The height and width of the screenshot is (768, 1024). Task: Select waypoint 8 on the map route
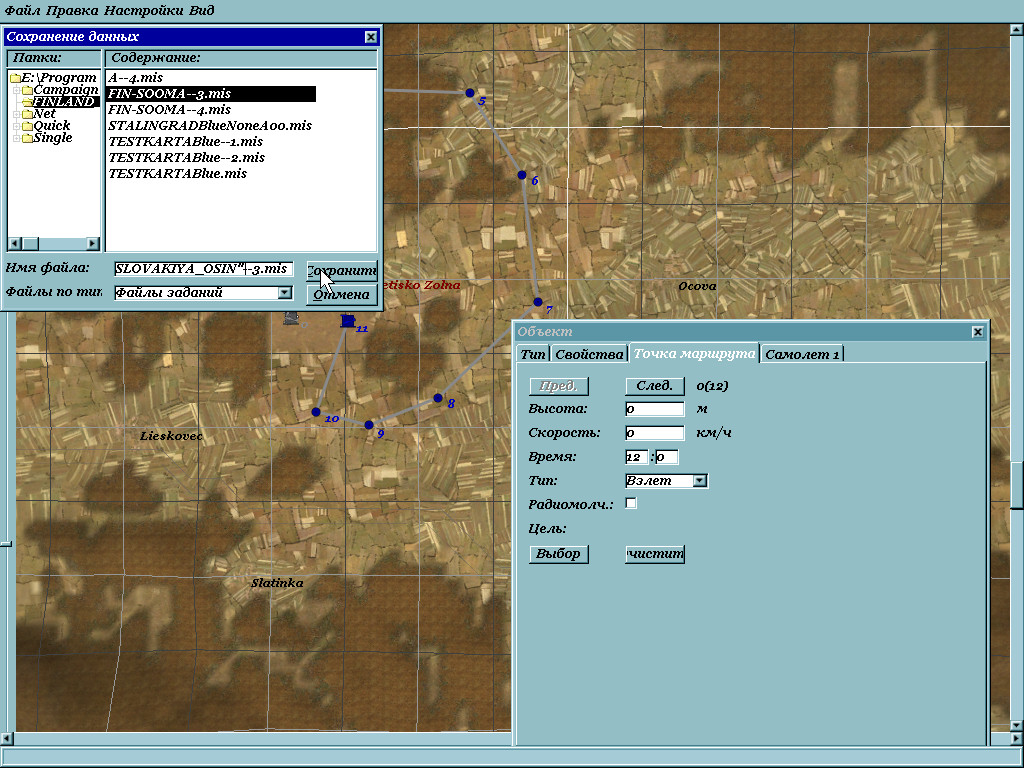(x=438, y=398)
